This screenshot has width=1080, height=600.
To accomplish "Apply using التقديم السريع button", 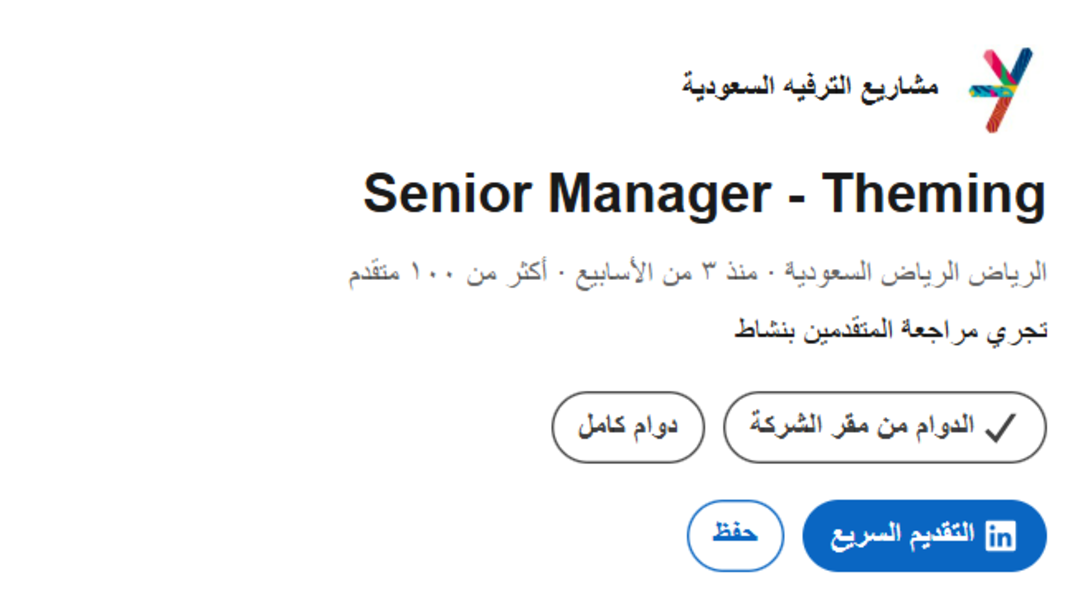I will pos(924,536).
